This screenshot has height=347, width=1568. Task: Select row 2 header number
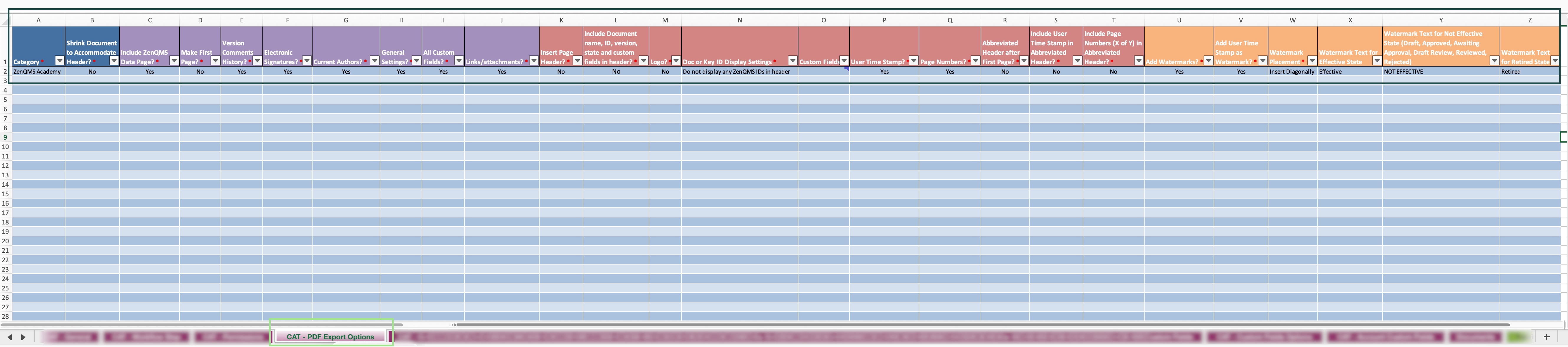[6, 72]
